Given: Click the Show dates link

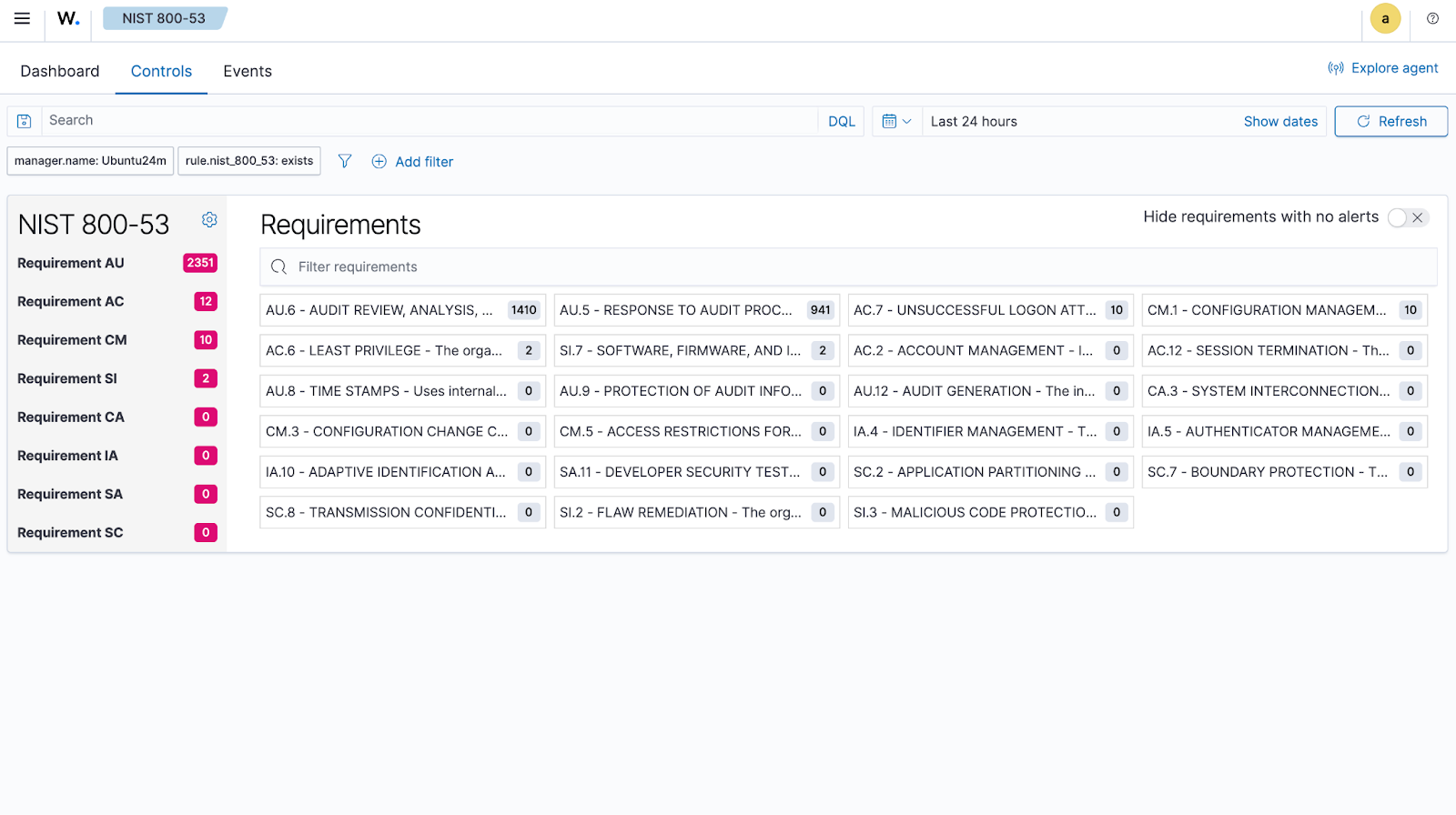Looking at the screenshot, I should 1280,121.
